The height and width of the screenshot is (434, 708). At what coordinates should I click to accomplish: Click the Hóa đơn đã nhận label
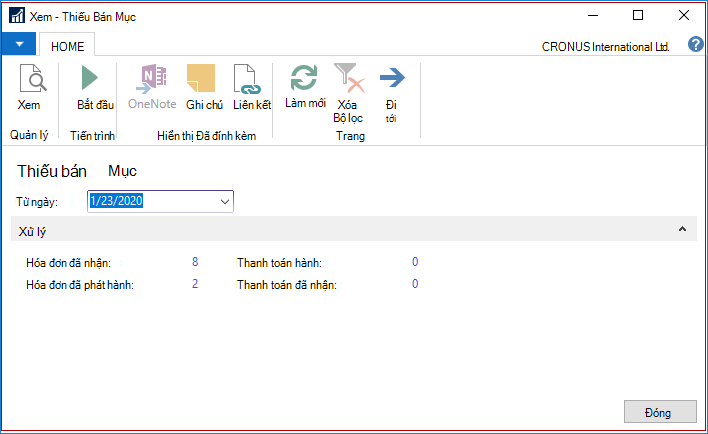pos(68,263)
